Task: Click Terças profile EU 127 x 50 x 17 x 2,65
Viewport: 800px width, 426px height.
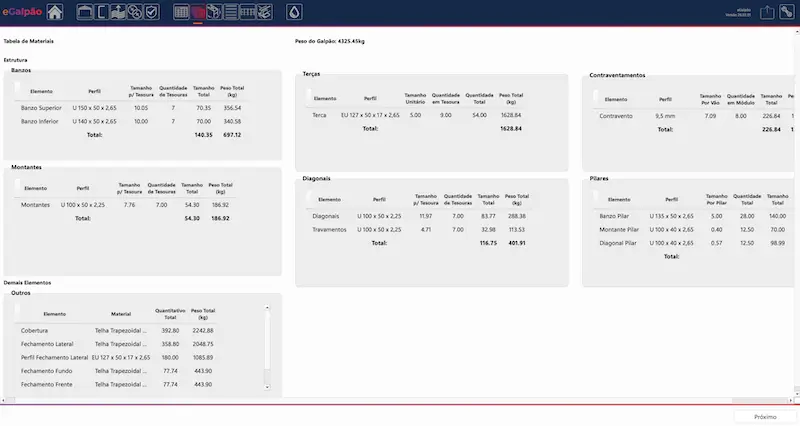Action: point(370,115)
